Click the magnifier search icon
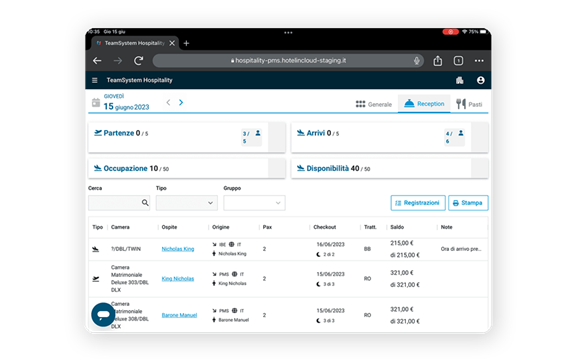576x362 pixels. pyautogui.click(x=145, y=203)
